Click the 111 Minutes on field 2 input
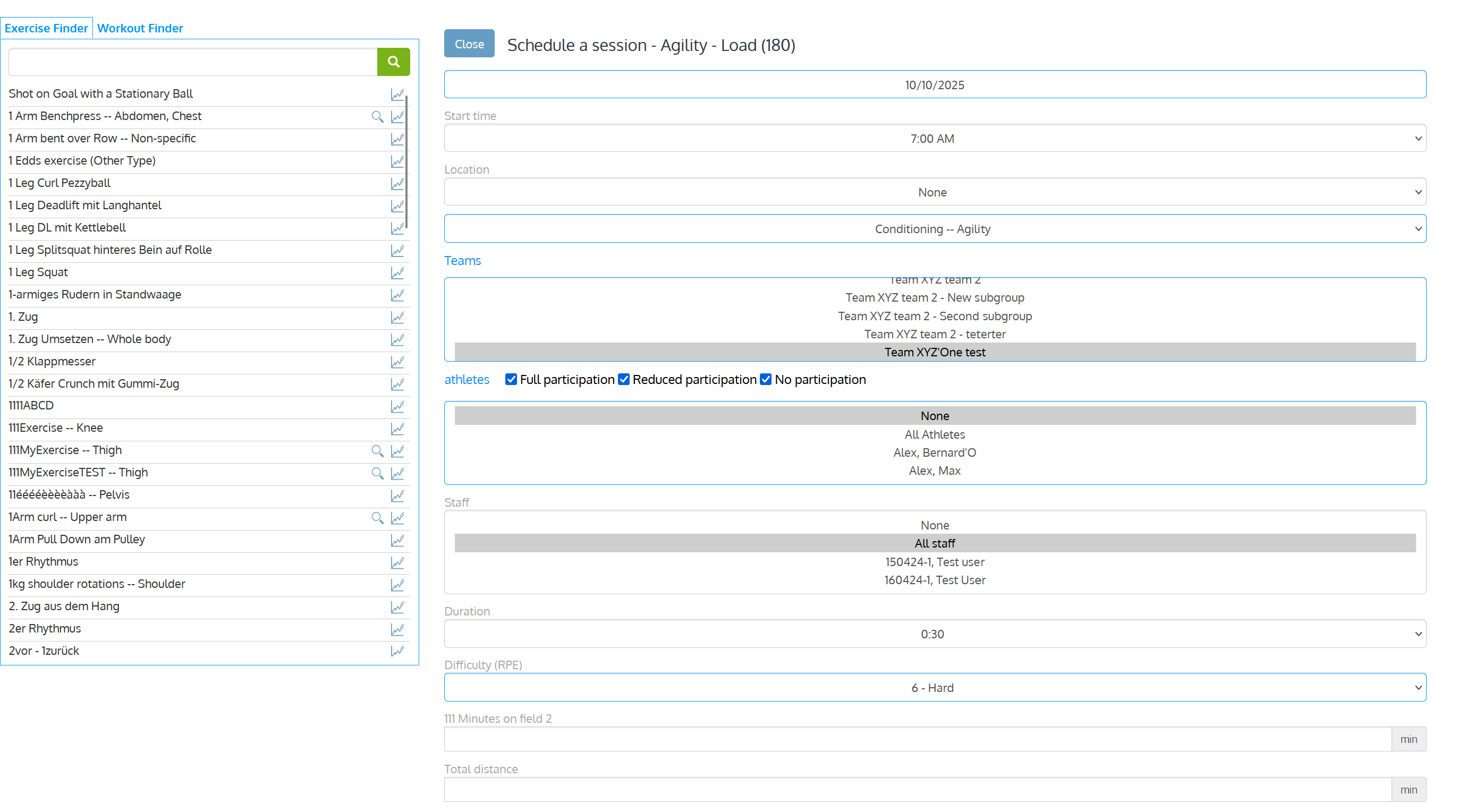 pos(918,739)
